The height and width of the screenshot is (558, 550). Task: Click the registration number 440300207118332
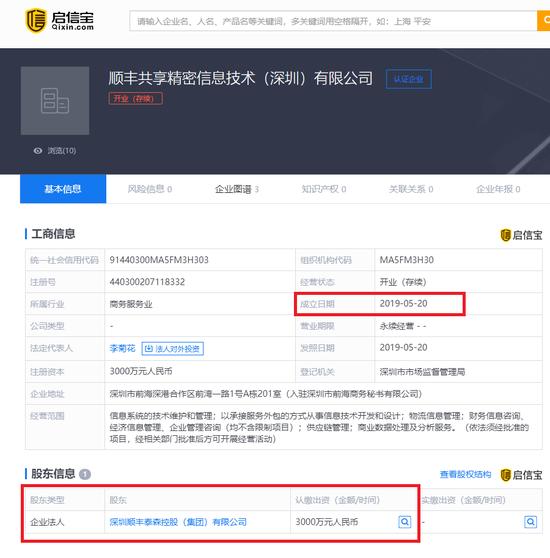[147, 282]
